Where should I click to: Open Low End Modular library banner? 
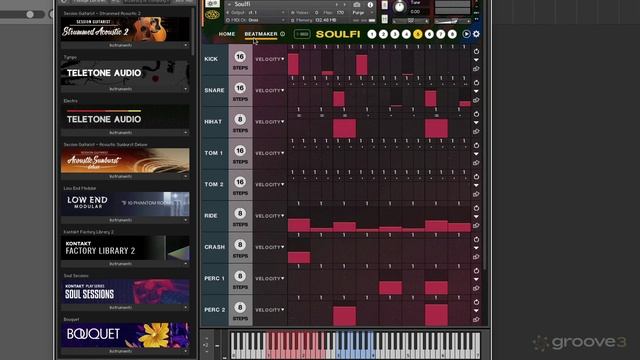click(x=125, y=204)
